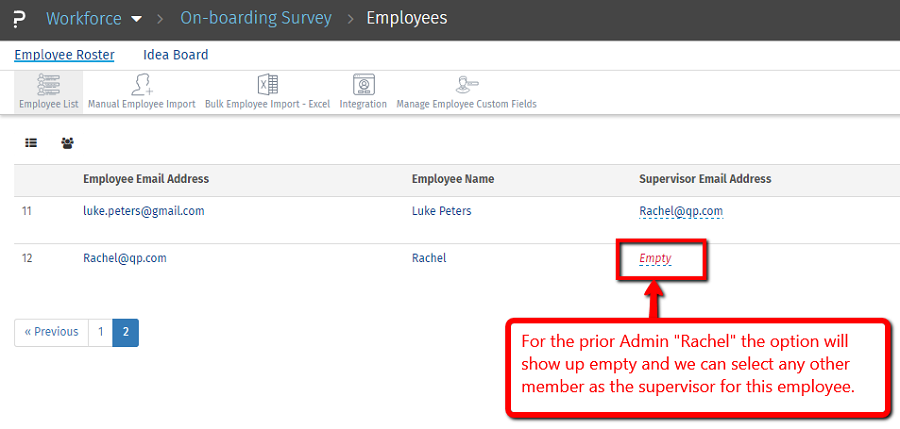This screenshot has width=900, height=429.
Task: Open luke.peters@gmail.com email link
Action: point(143,211)
